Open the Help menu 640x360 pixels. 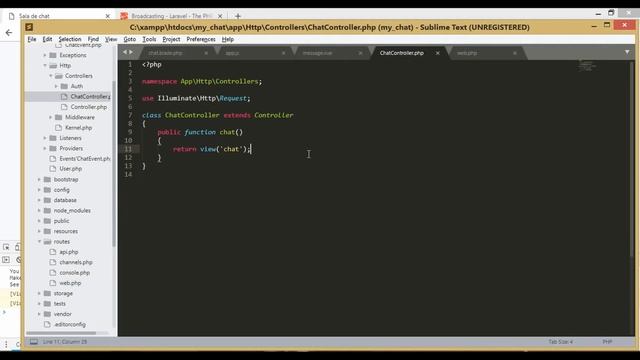coord(228,39)
